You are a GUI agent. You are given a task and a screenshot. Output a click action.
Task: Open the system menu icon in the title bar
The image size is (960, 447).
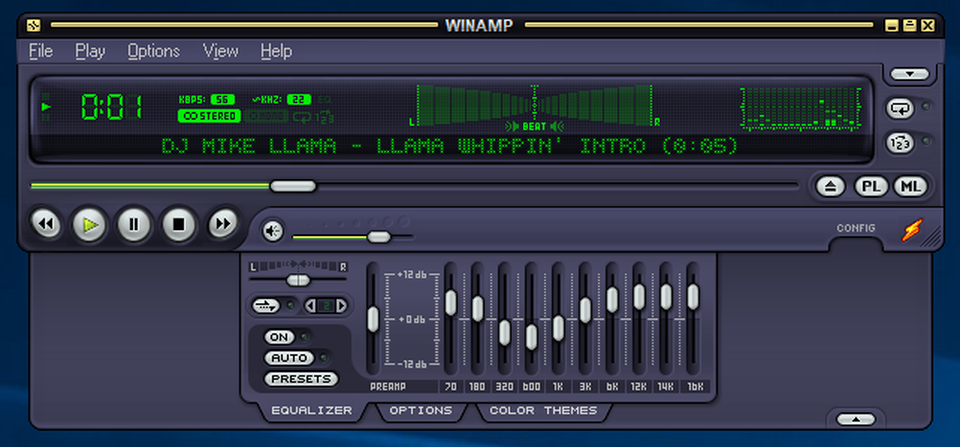coord(34,25)
